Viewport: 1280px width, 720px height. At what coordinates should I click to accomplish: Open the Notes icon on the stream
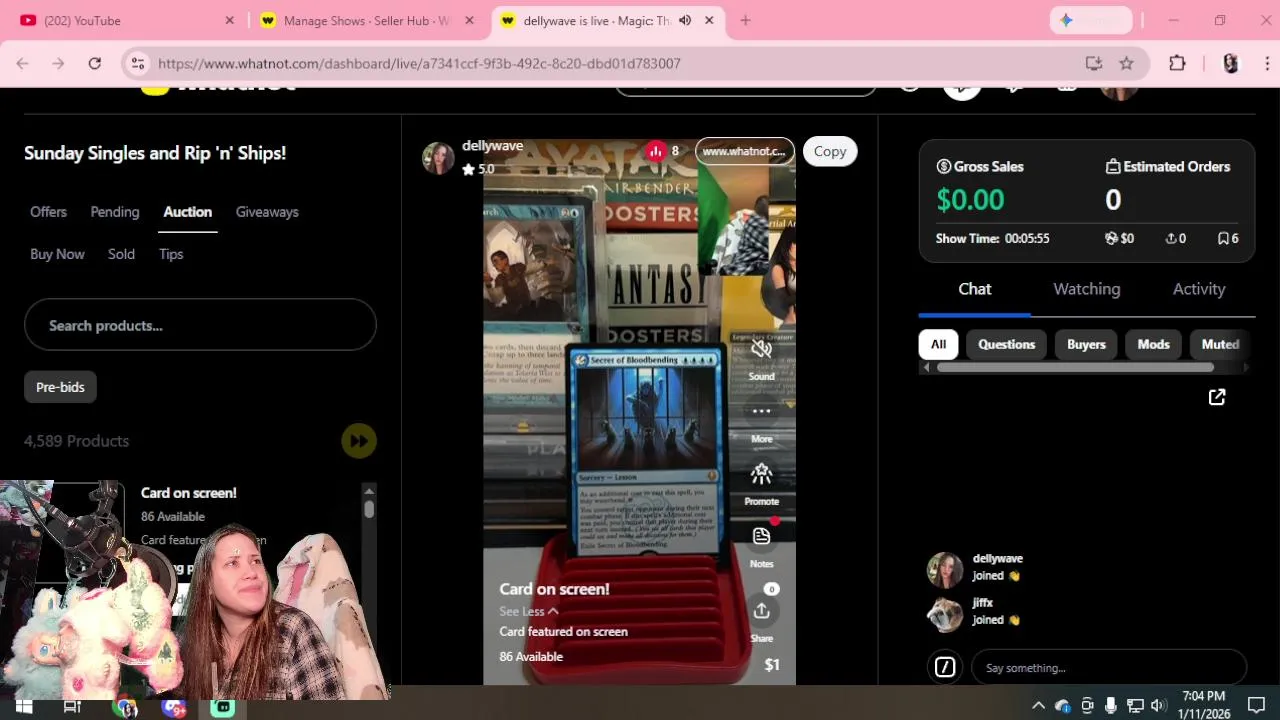(x=761, y=536)
